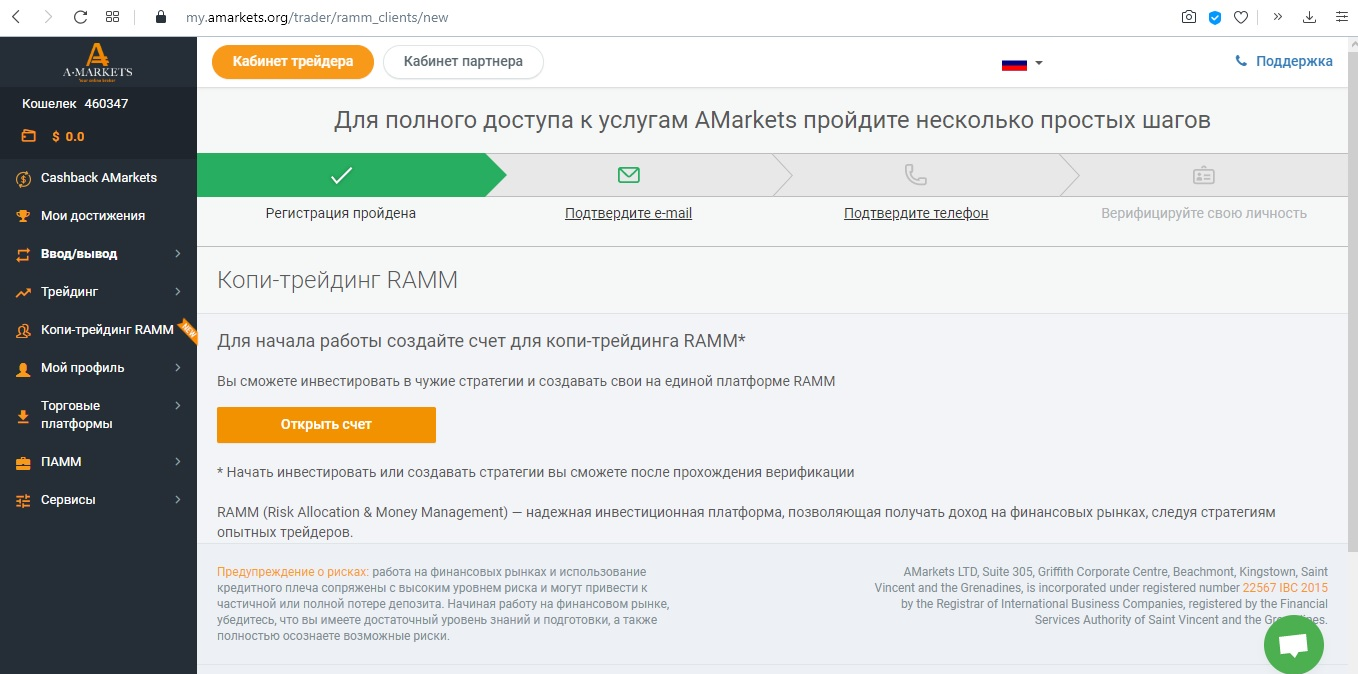Click the phone step icon
This screenshot has width=1358, height=674.
click(916, 175)
